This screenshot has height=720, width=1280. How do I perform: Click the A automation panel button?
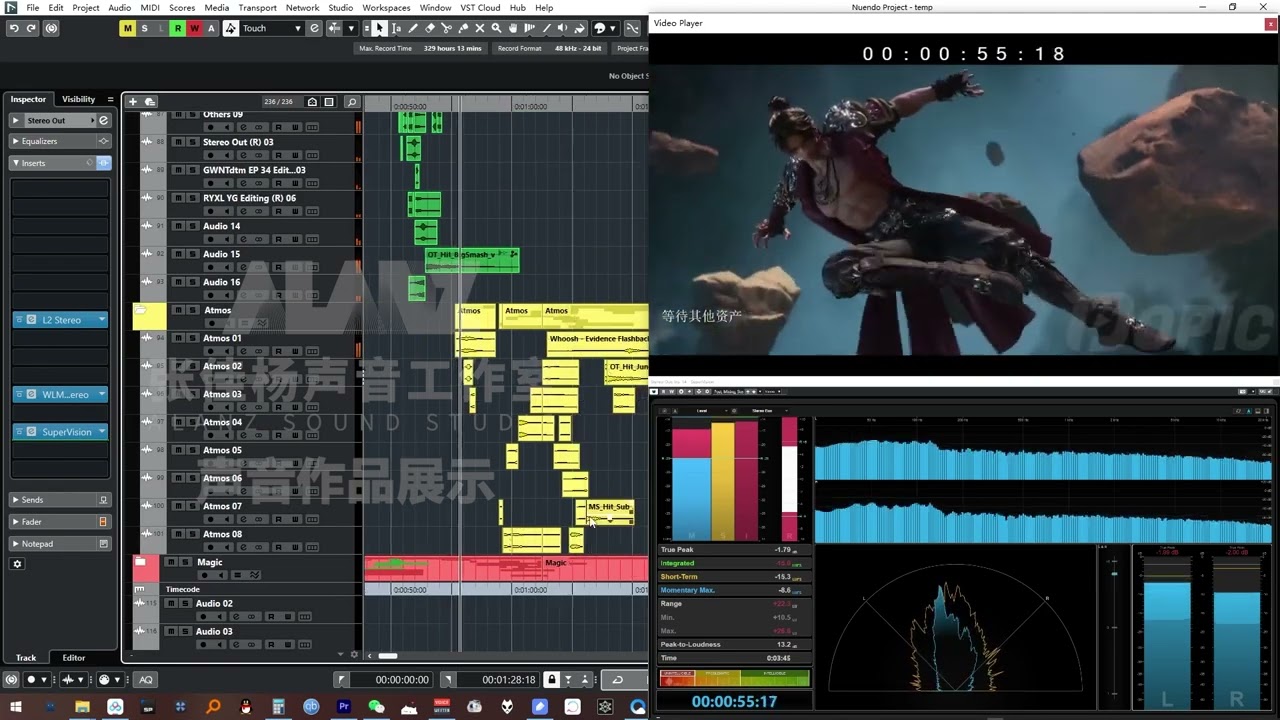[211, 28]
